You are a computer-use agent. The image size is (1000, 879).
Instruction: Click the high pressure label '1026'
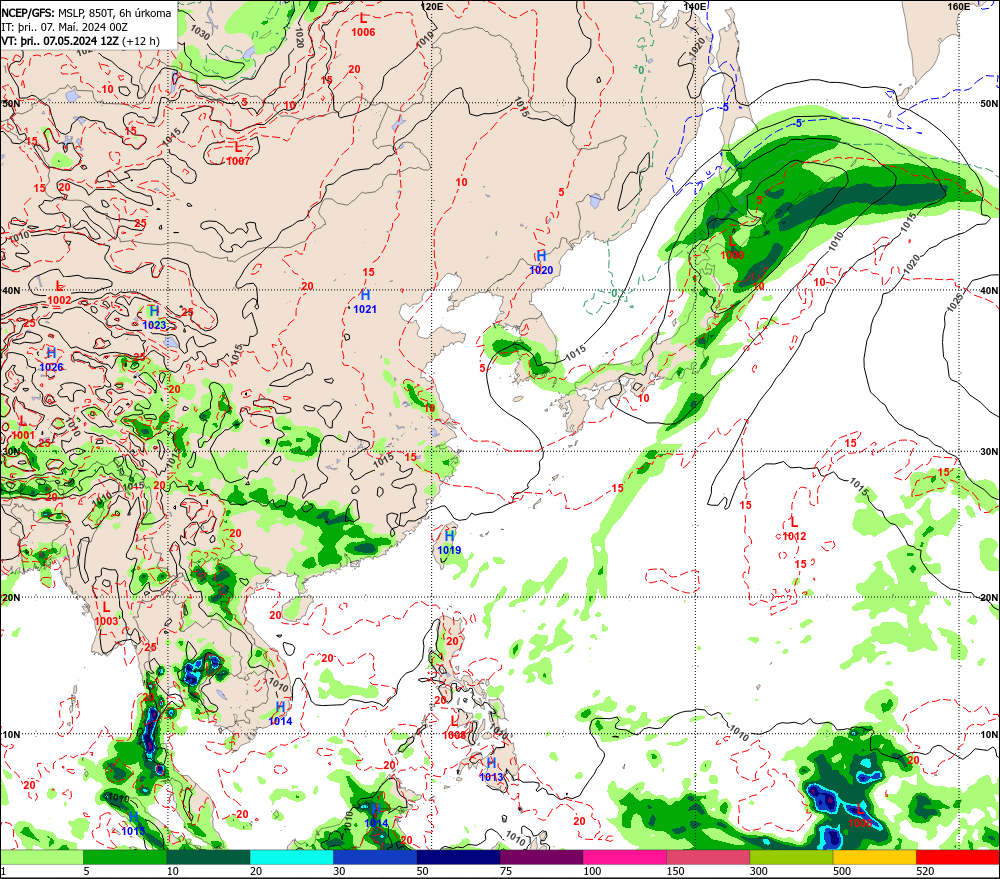click(51, 367)
